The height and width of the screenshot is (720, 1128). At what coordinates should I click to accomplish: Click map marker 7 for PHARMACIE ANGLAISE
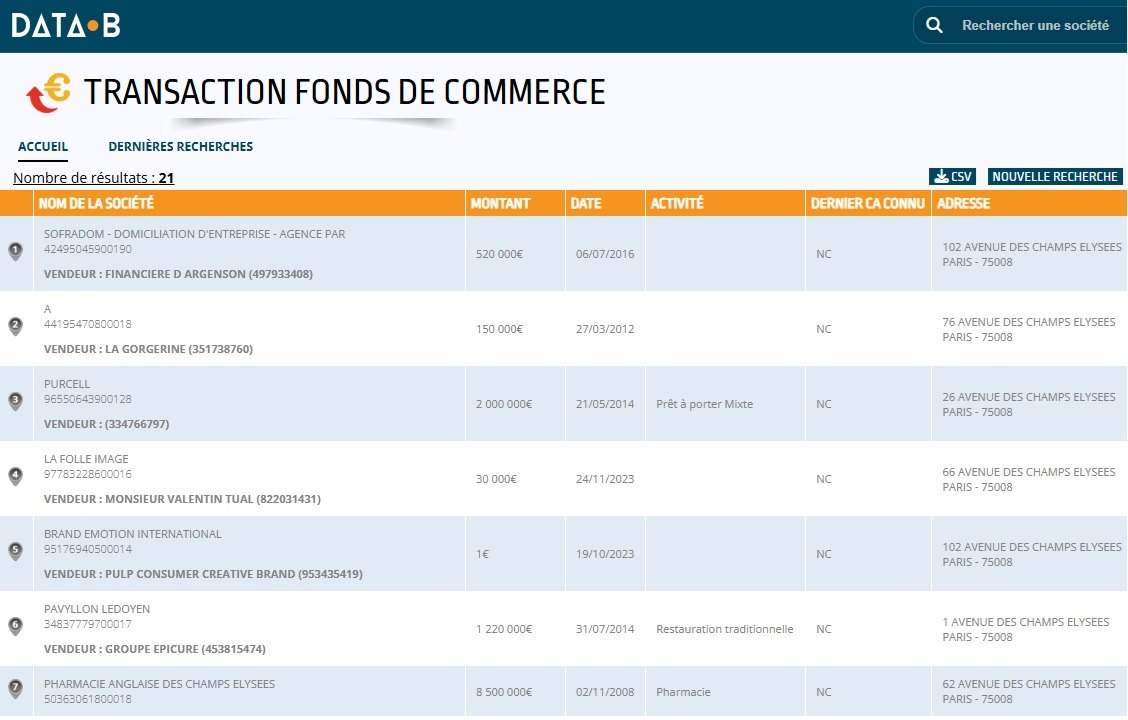[15, 688]
